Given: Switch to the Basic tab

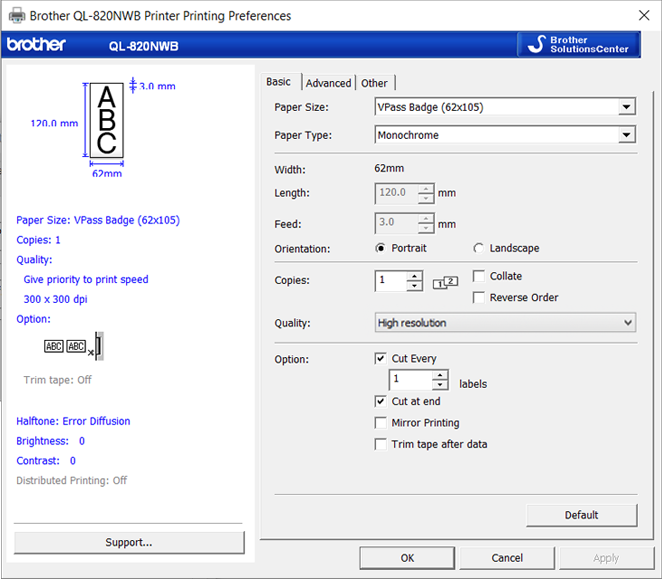Looking at the screenshot, I should click(279, 82).
